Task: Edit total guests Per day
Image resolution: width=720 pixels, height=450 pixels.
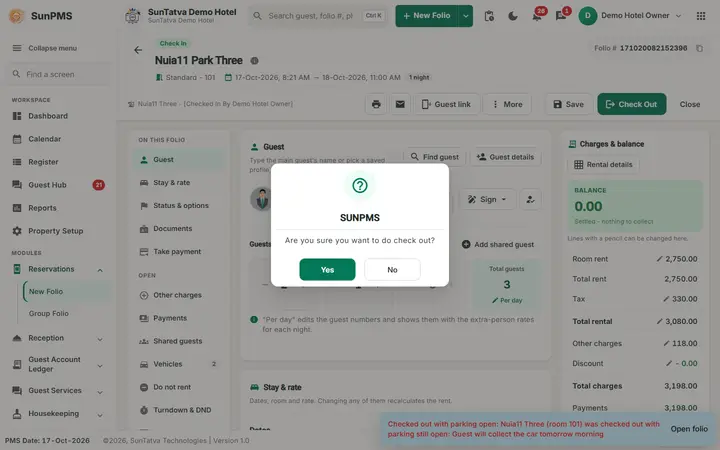Action: coord(507,300)
